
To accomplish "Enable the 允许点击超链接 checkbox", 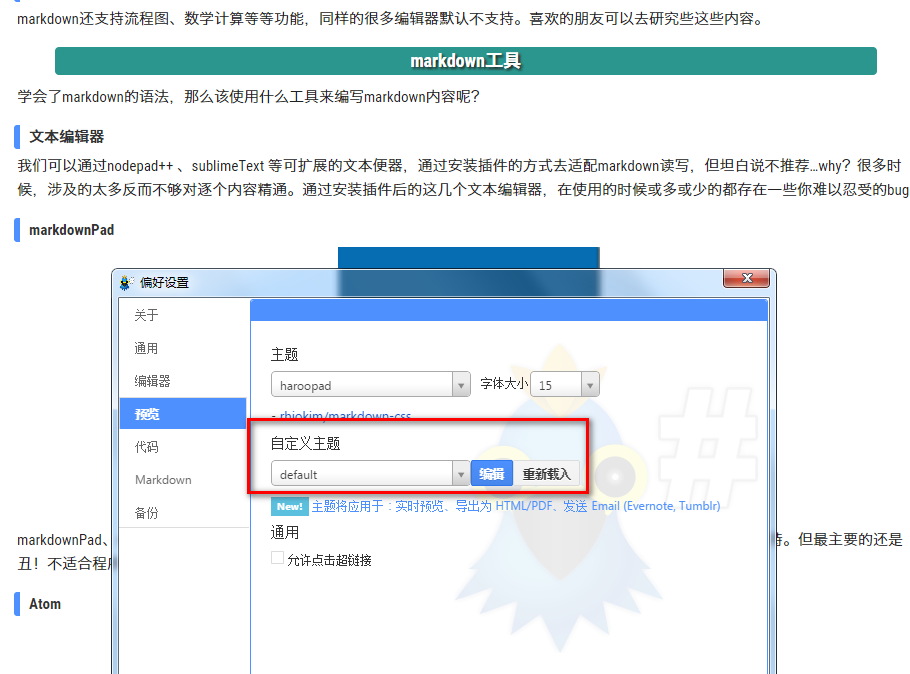I will click(x=277, y=559).
